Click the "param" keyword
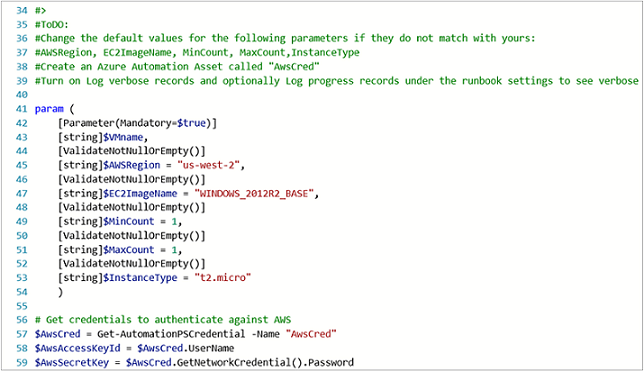The image size is (644, 371). tap(49, 109)
